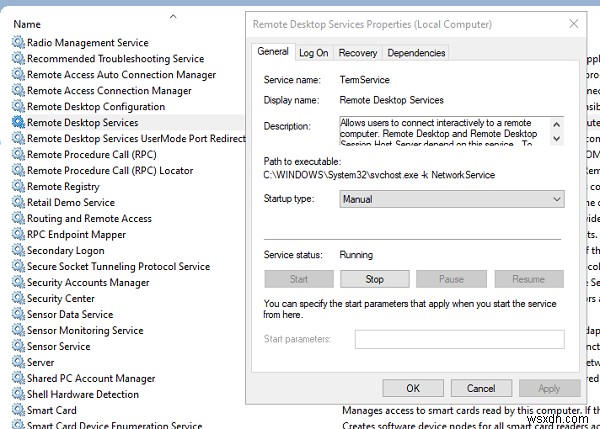Open the Startup type dropdown
Viewport: 600px width, 429px height.
pyautogui.click(x=452, y=200)
